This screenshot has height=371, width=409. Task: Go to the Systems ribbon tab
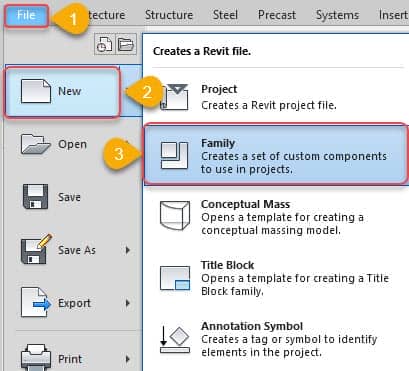pyautogui.click(x=337, y=15)
